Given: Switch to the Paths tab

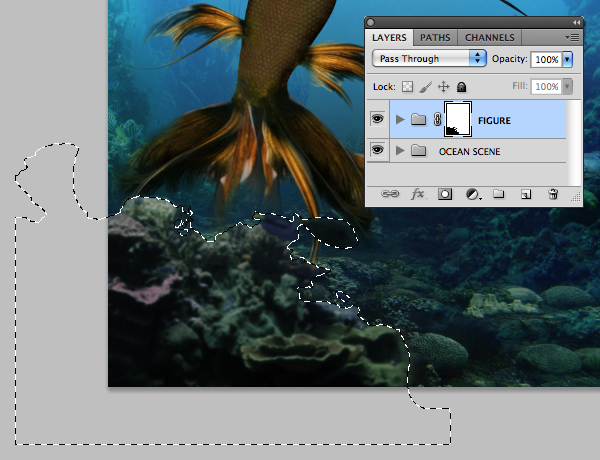Looking at the screenshot, I should 435,38.
